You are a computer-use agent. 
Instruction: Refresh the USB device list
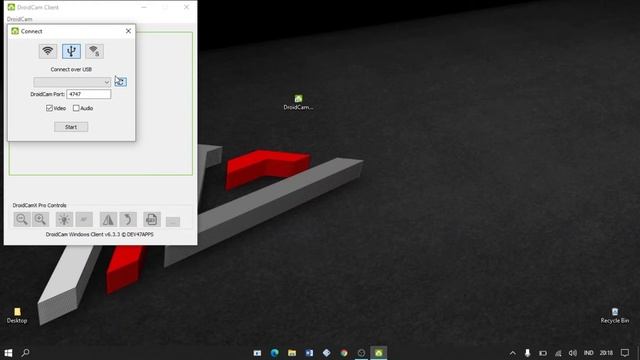point(120,82)
